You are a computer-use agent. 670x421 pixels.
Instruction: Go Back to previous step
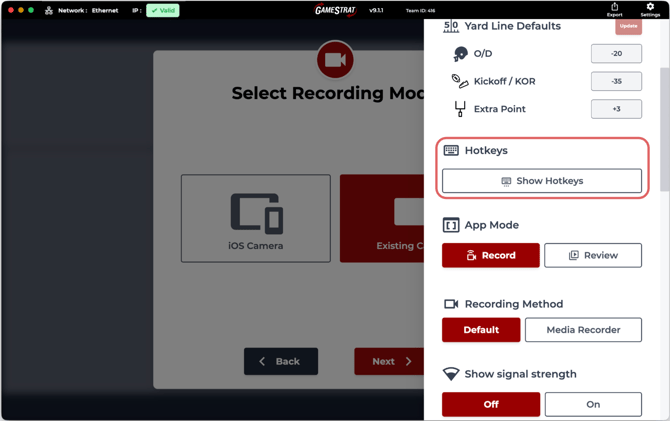(281, 362)
